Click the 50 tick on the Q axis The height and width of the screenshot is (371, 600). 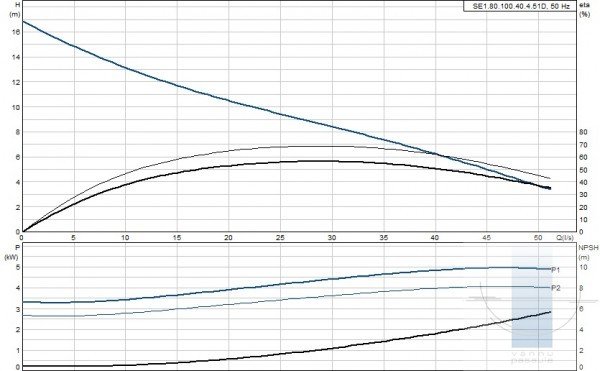538,238
